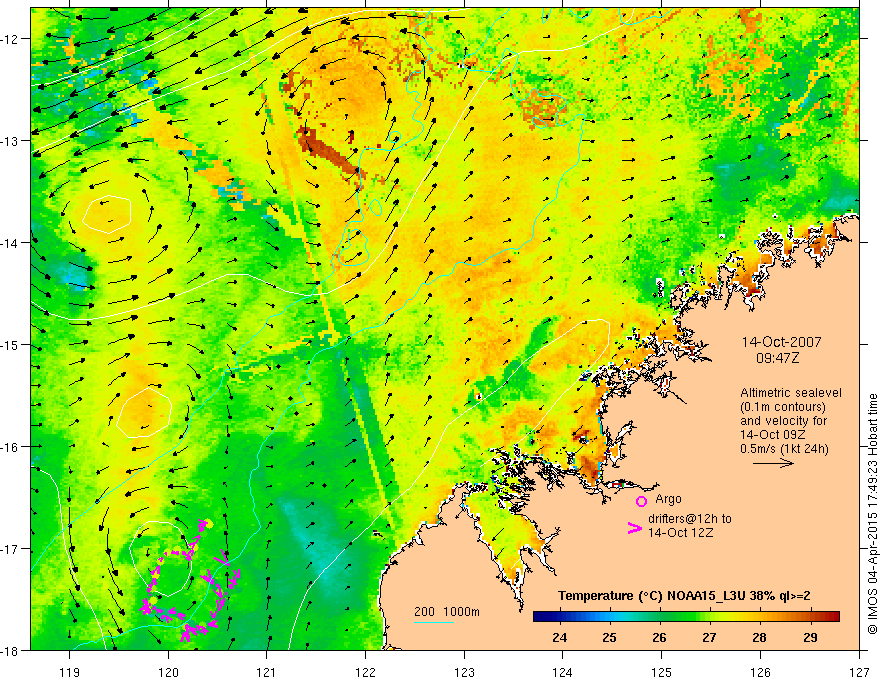Screen dimensions: 880x680
Task: Click the dark blue end of temperature colorbar
Action: pos(543,616)
